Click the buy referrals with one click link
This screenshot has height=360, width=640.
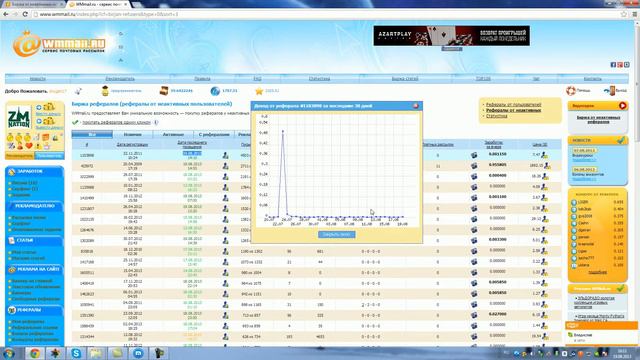116,122
